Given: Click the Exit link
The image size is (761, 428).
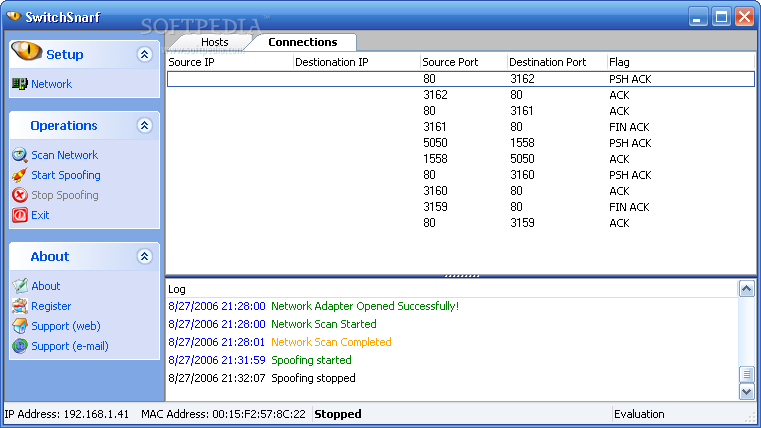Looking at the screenshot, I should (x=40, y=215).
